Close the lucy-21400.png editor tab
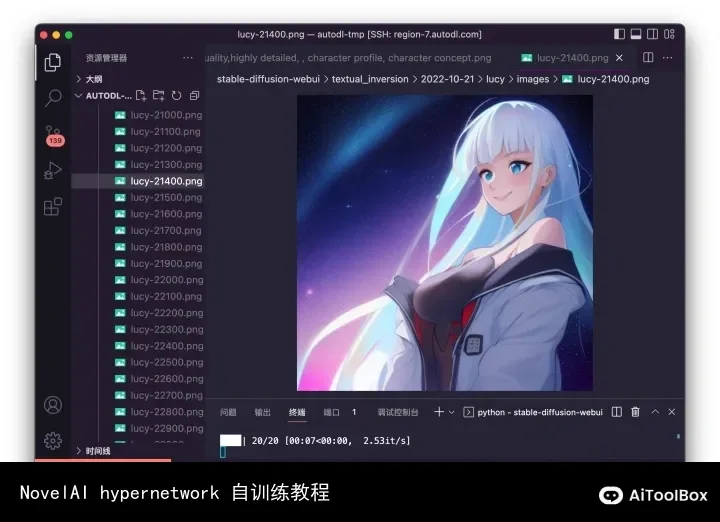This screenshot has height=522, width=720. (x=619, y=58)
